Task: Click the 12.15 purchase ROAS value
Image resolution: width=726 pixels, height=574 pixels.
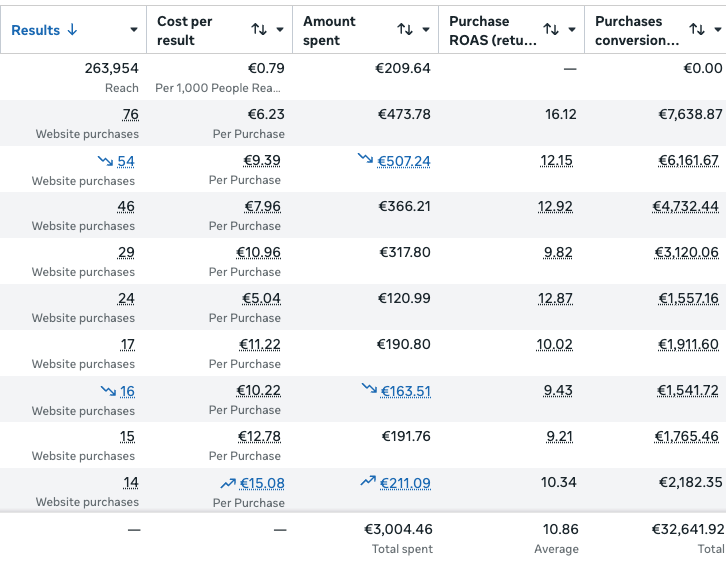Action: point(557,161)
